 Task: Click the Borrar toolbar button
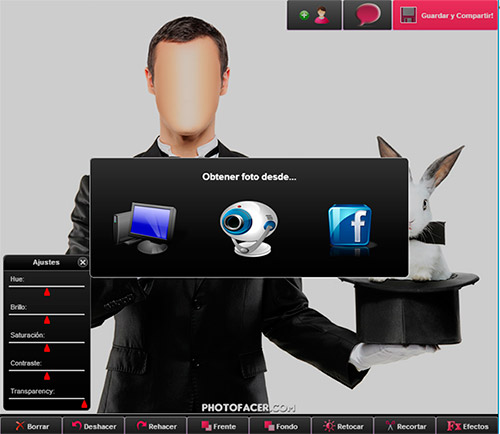(x=31, y=426)
